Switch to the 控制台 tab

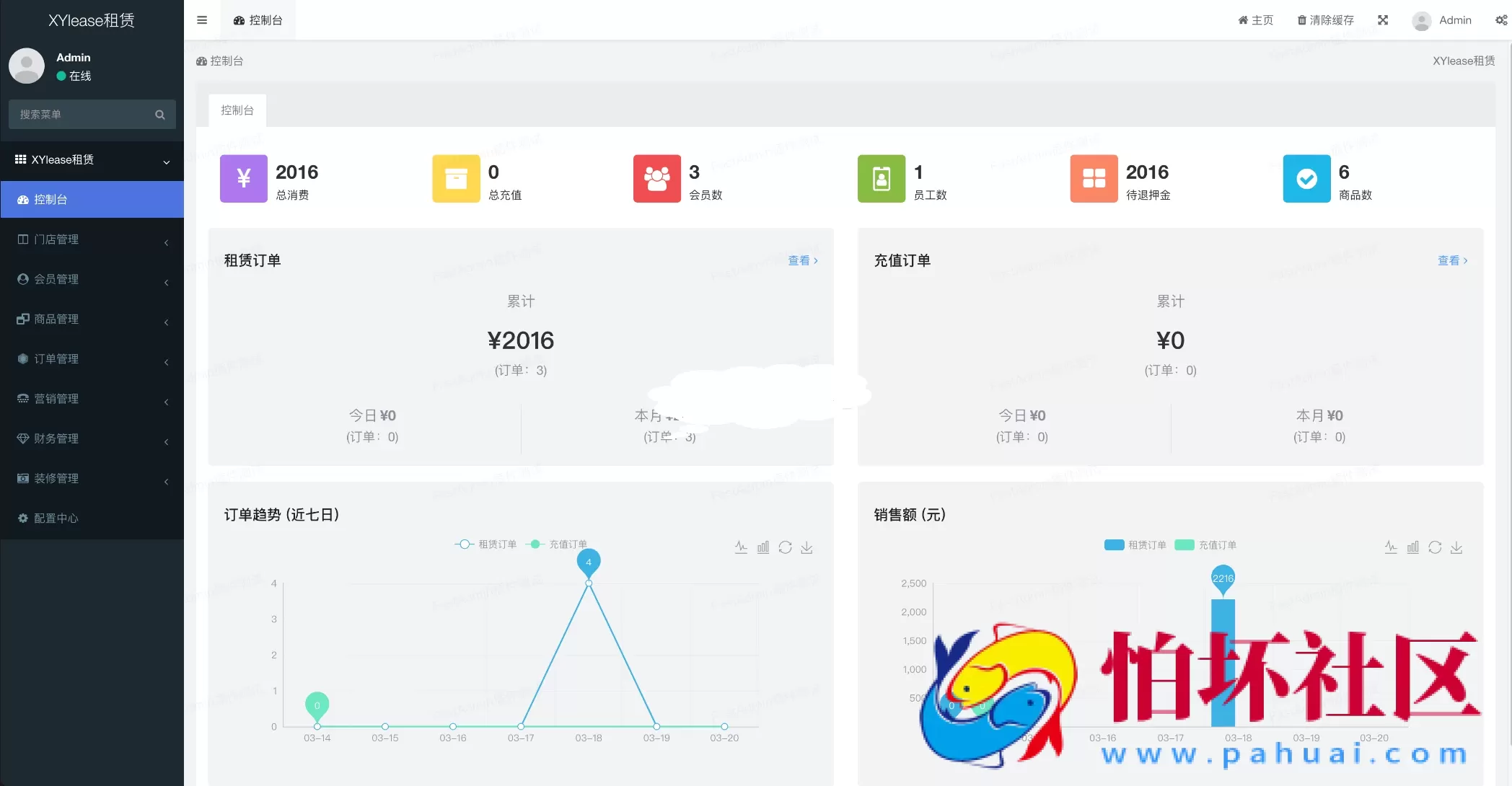(x=237, y=110)
